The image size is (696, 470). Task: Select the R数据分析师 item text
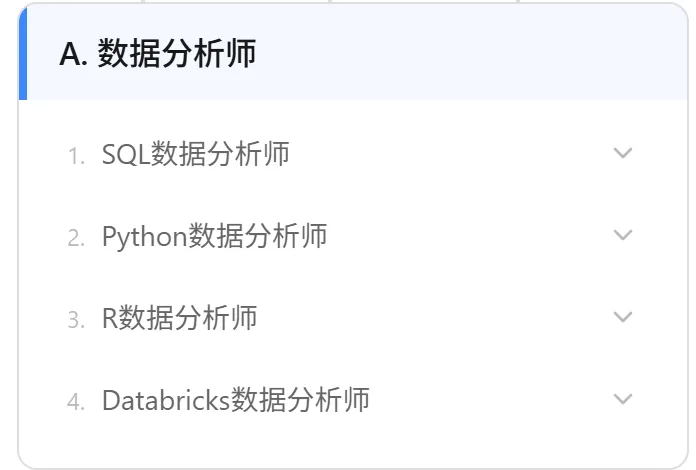180,318
